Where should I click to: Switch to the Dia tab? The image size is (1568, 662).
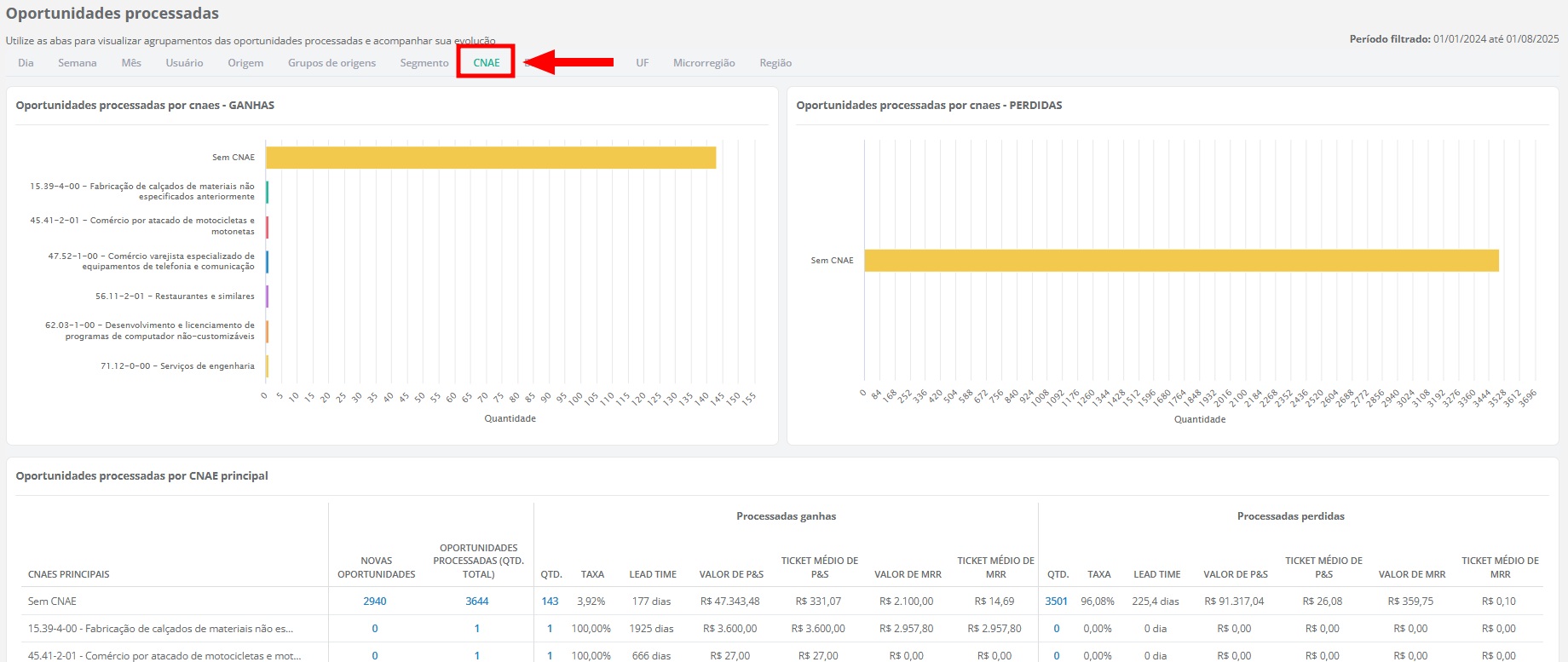26,63
